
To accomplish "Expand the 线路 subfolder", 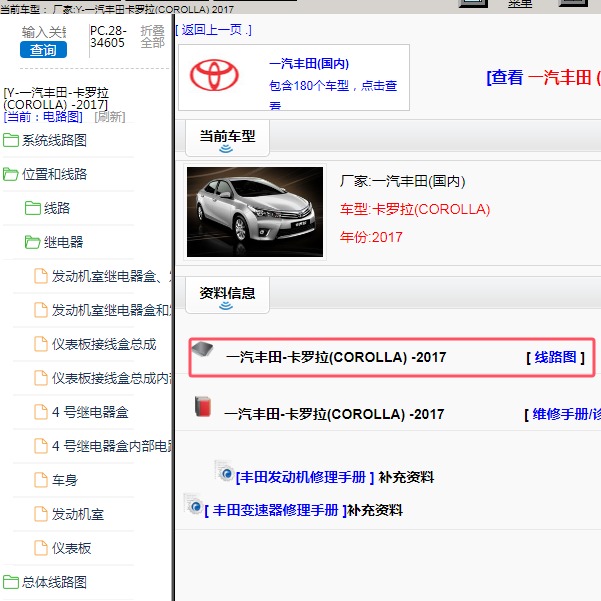I will [57, 208].
